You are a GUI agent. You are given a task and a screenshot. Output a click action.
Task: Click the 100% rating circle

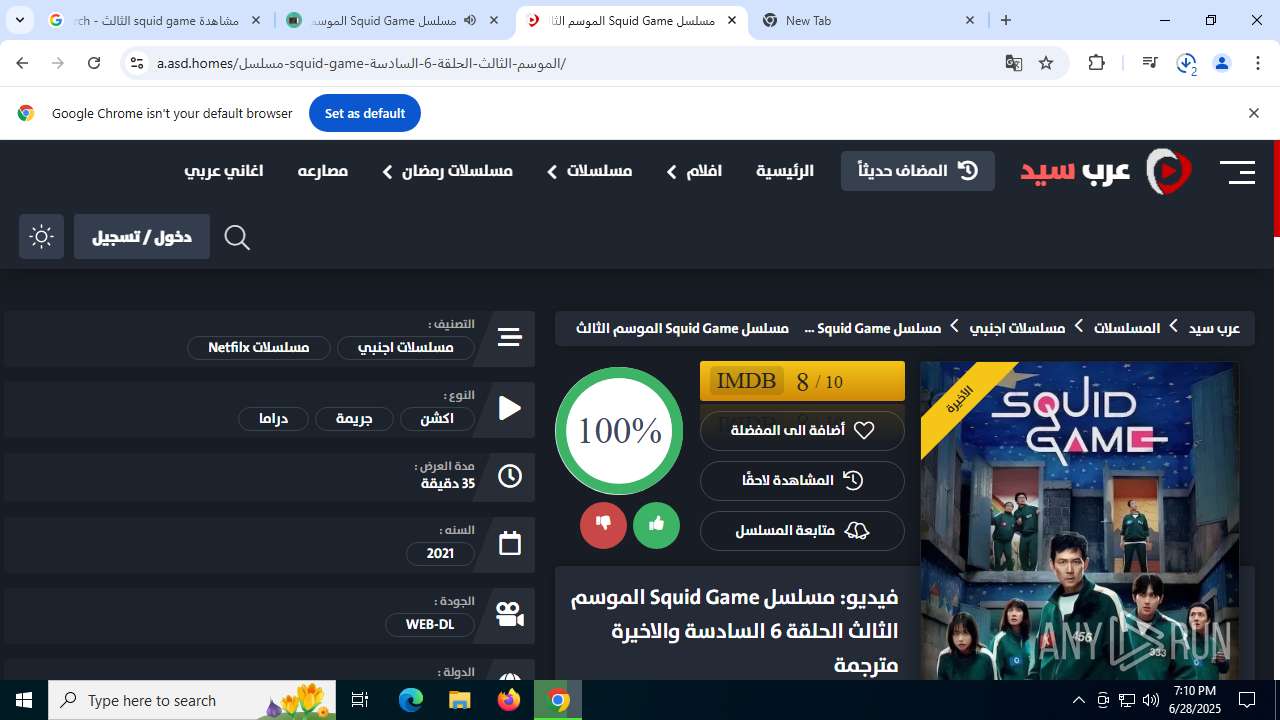point(619,431)
